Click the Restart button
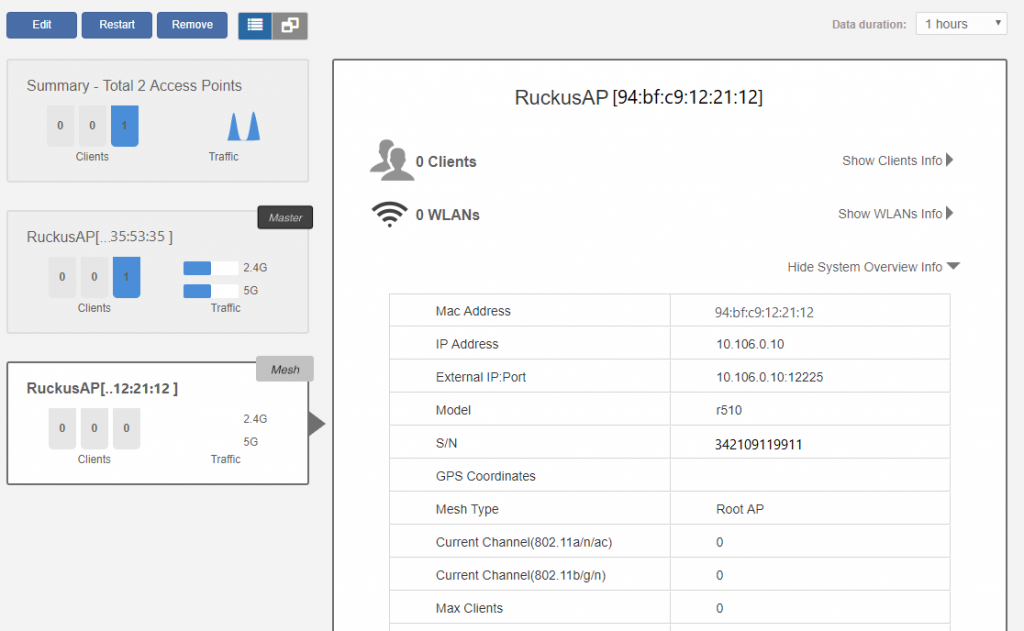Image resolution: width=1024 pixels, height=631 pixels. click(x=117, y=25)
